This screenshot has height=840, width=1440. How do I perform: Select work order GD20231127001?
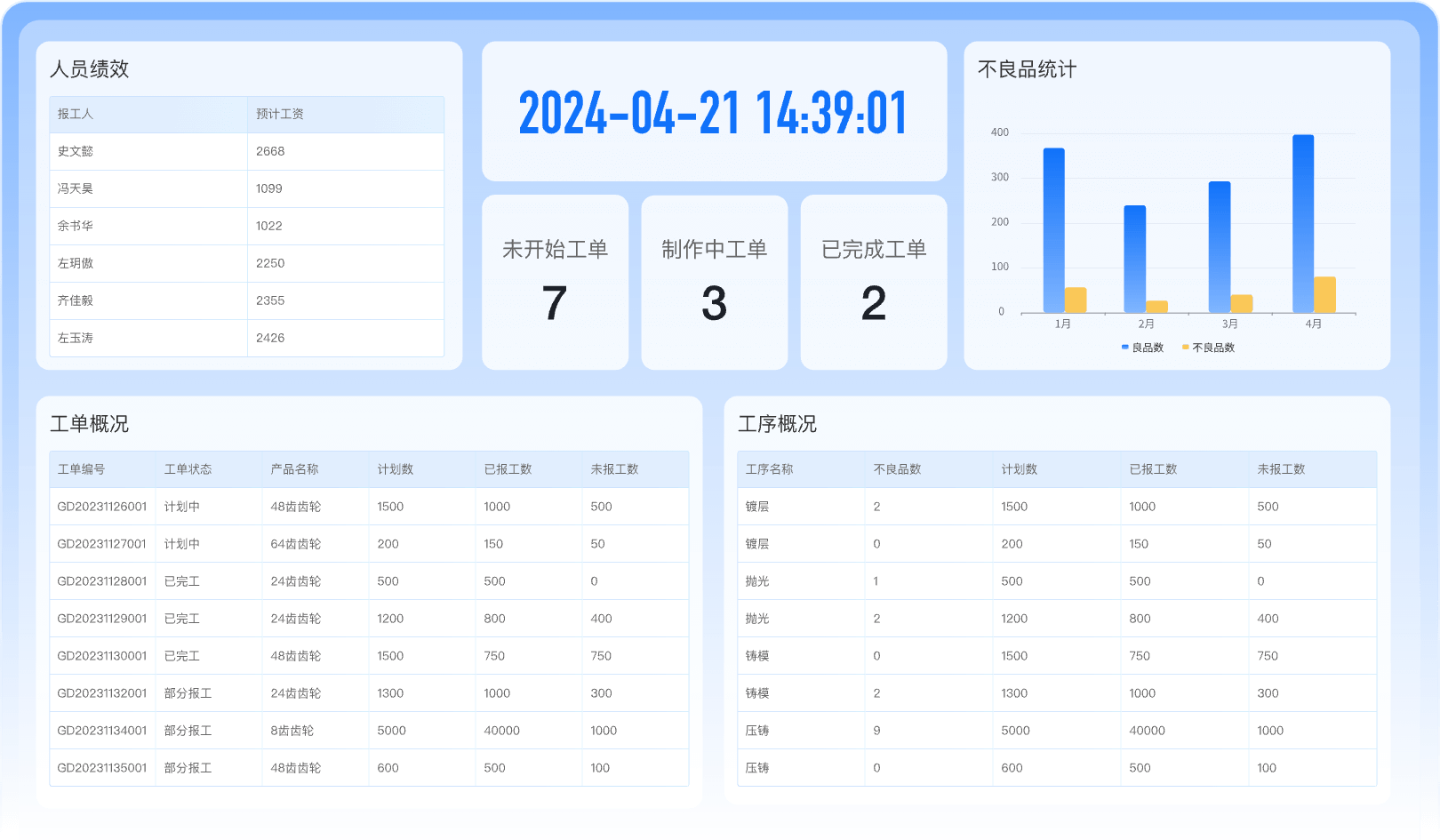[x=102, y=544]
